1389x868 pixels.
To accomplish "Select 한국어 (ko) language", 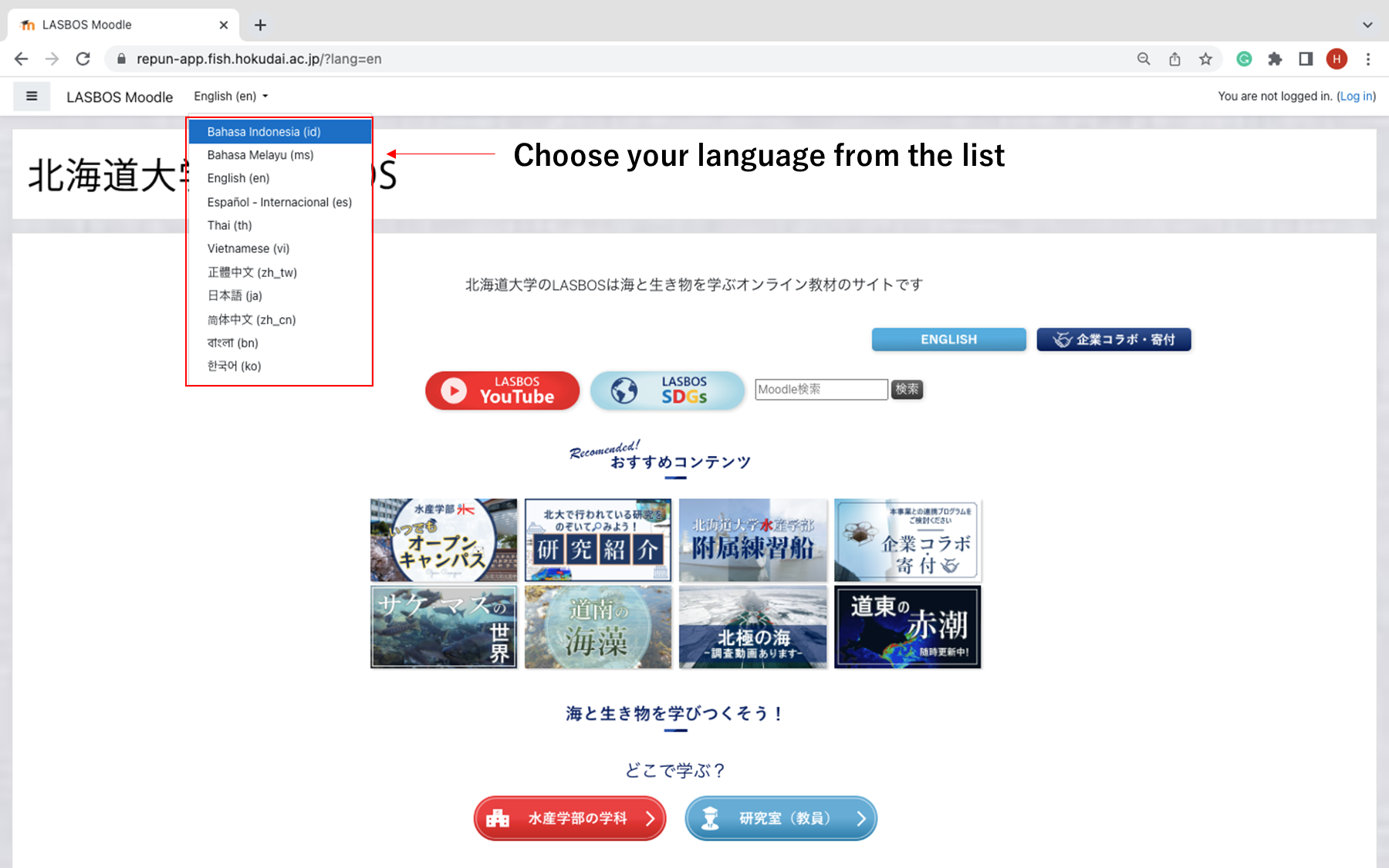I will (x=280, y=366).
